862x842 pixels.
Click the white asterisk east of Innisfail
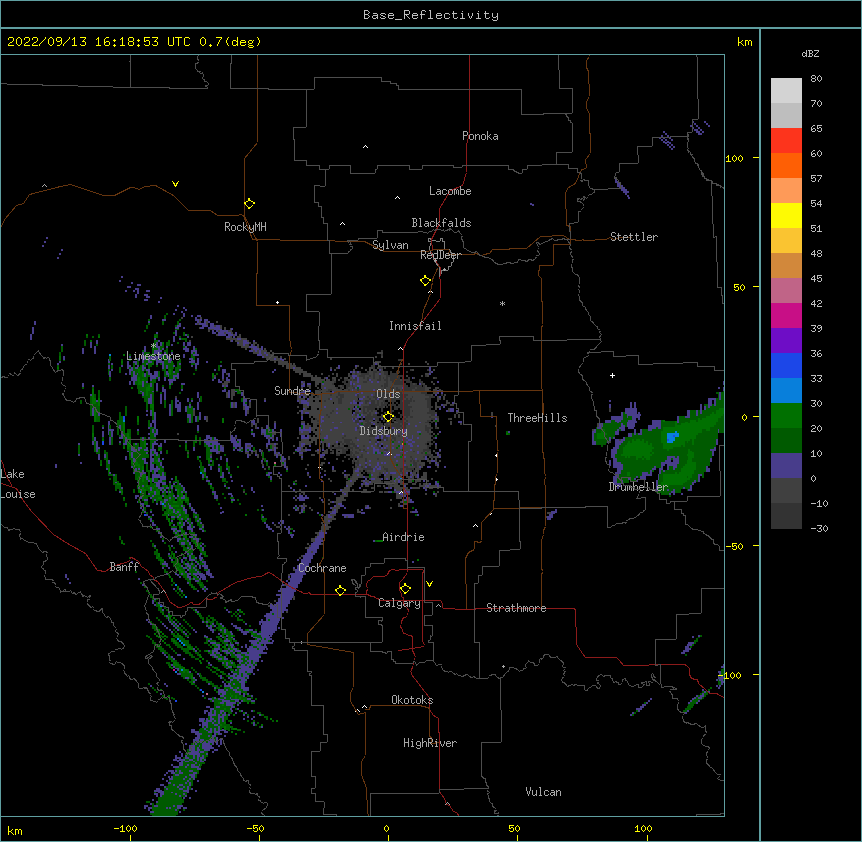[502, 303]
